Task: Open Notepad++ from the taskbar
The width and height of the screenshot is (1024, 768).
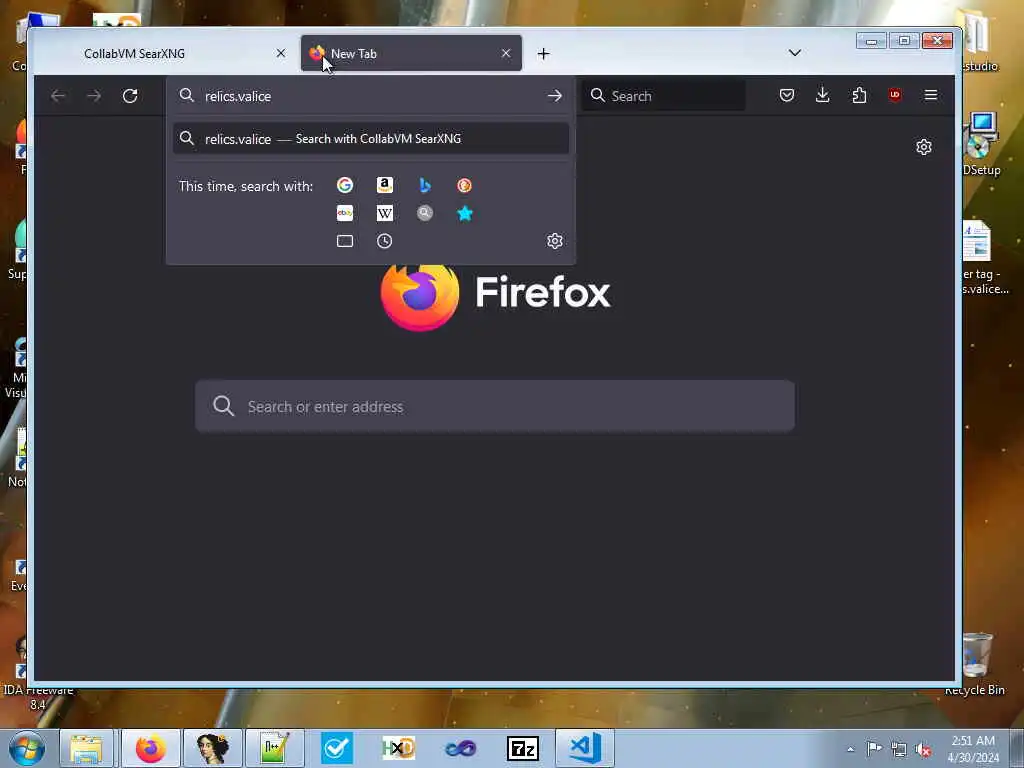Action: (x=274, y=748)
